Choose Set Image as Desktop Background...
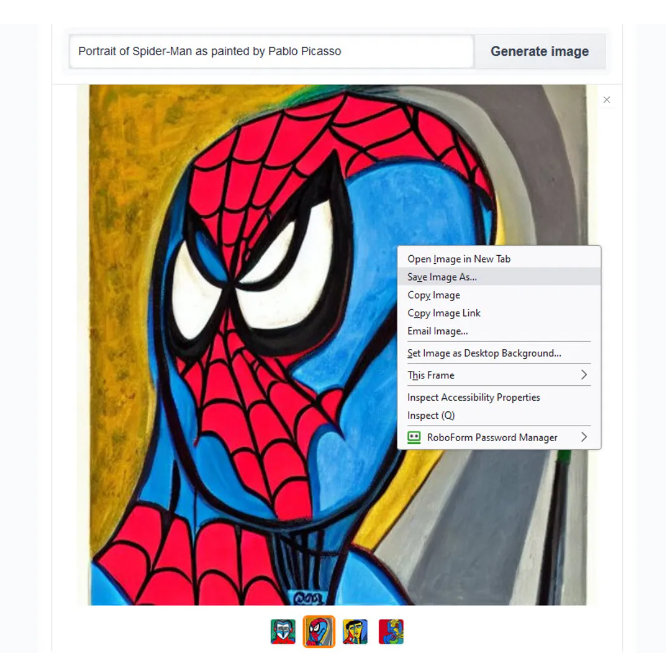The image size is (666, 669). [499, 353]
